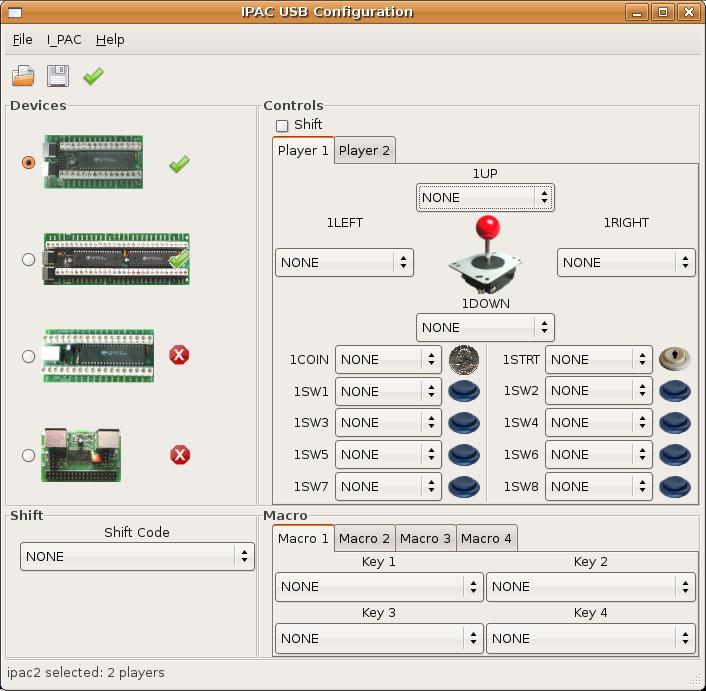Open the Shift Code dropdown
The height and width of the screenshot is (691, 706).
[137, 556]
